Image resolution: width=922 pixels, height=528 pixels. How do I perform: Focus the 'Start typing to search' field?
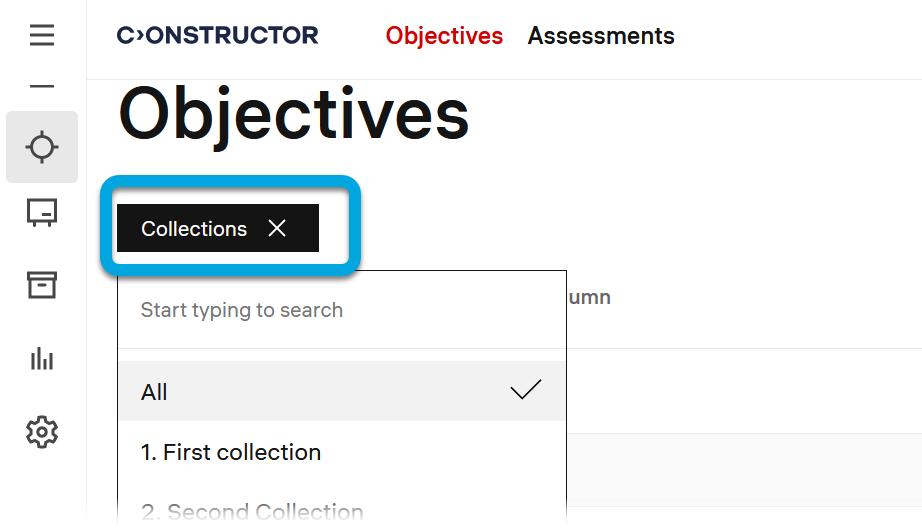point(340,310)
